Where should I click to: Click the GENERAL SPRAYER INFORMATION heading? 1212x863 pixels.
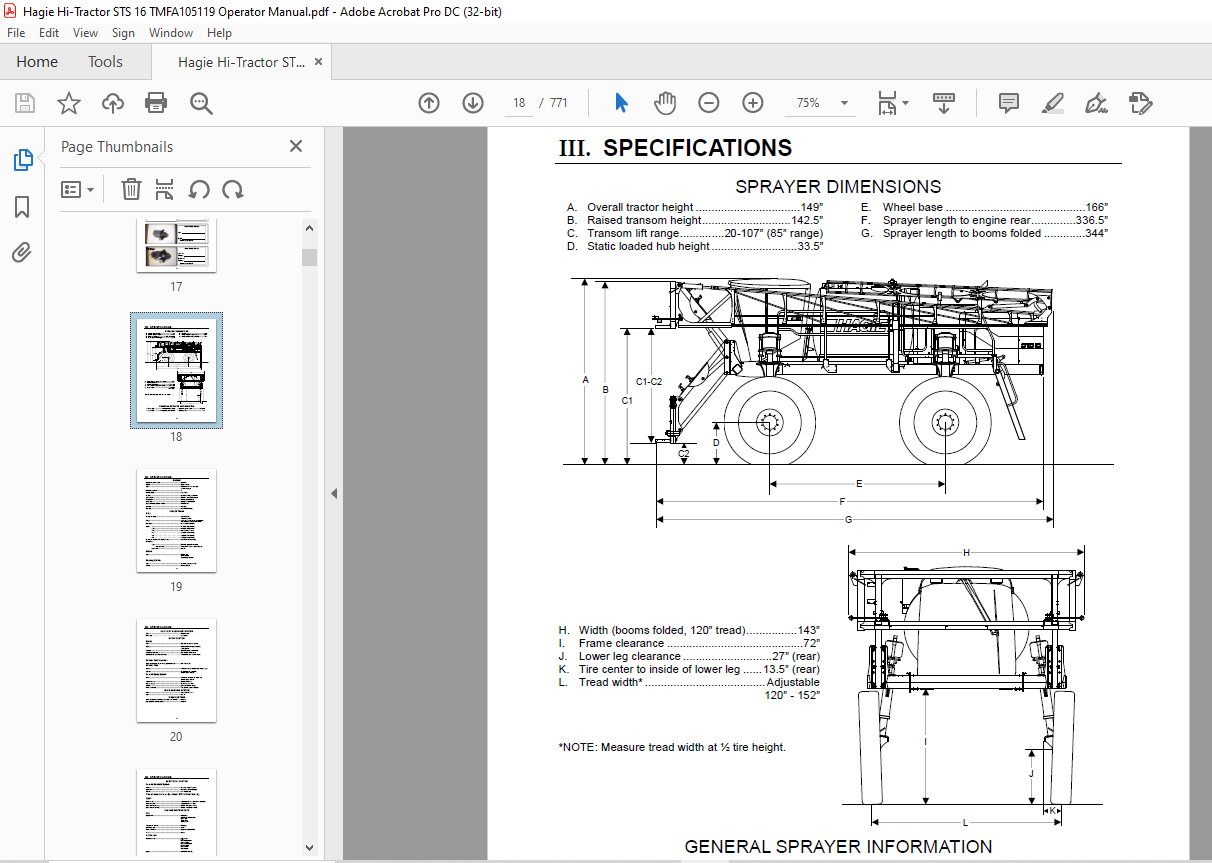tap(839, 847)
